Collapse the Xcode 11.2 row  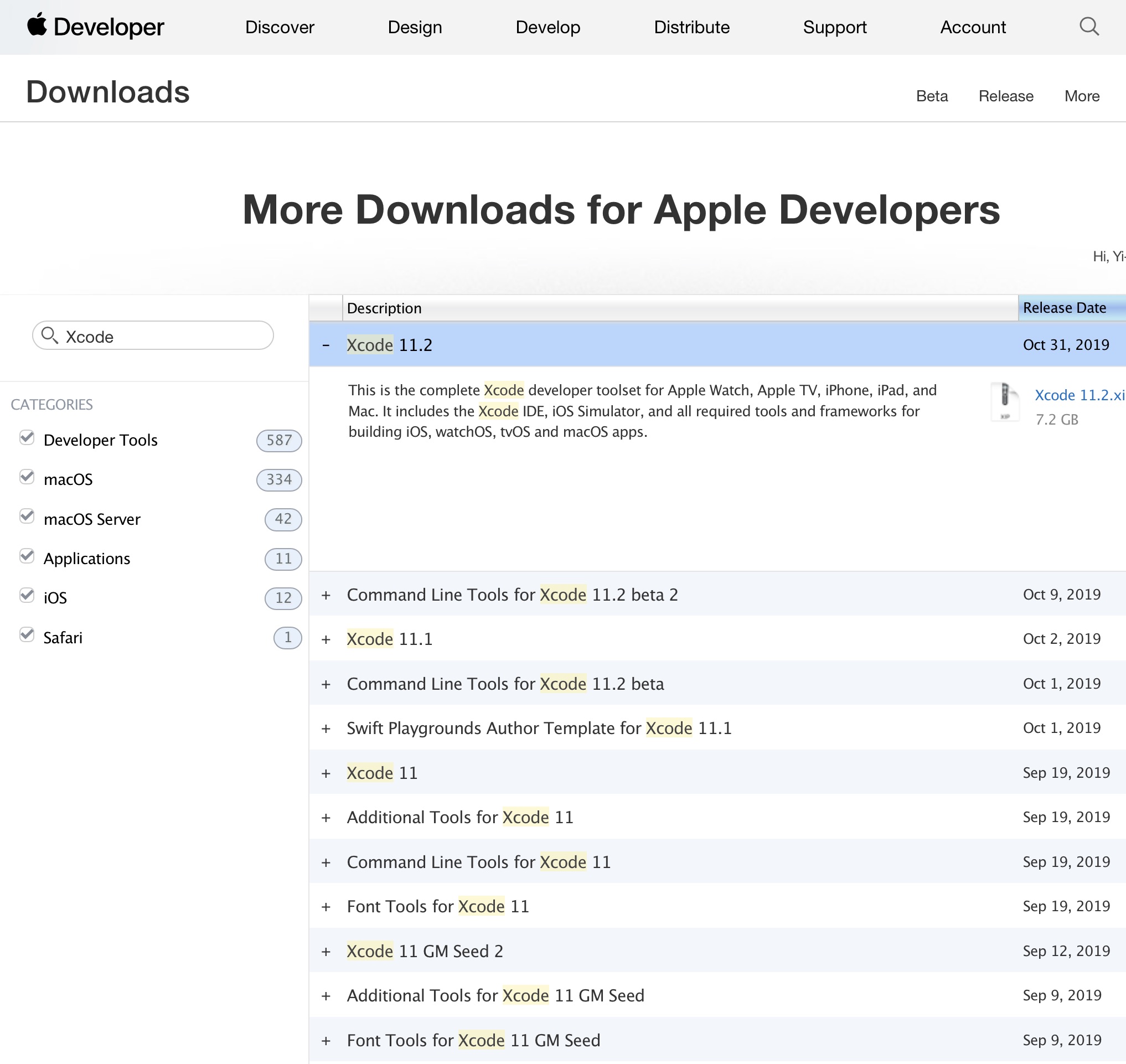[326, 345]
